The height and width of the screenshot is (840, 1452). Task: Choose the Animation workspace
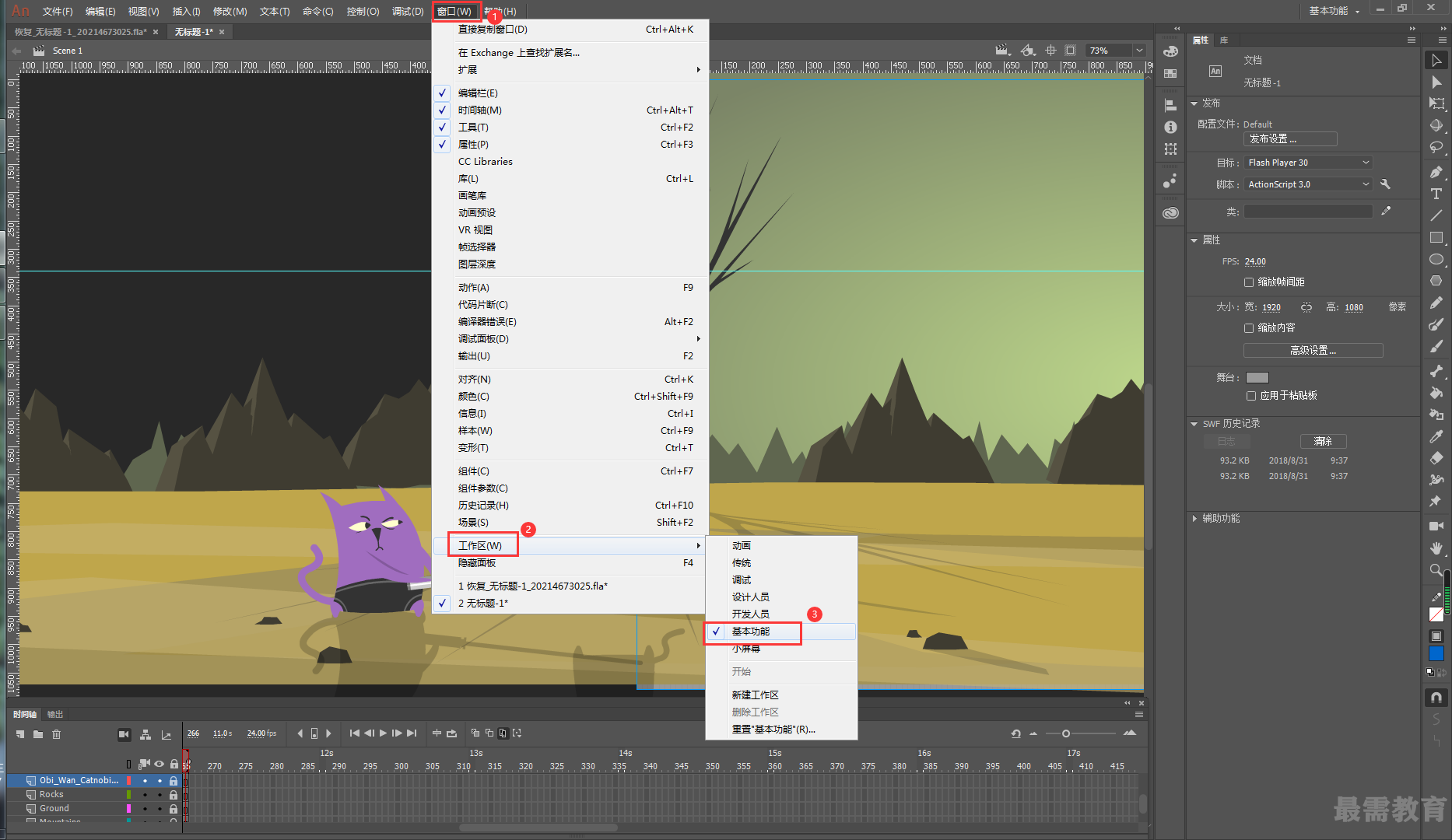781,545
